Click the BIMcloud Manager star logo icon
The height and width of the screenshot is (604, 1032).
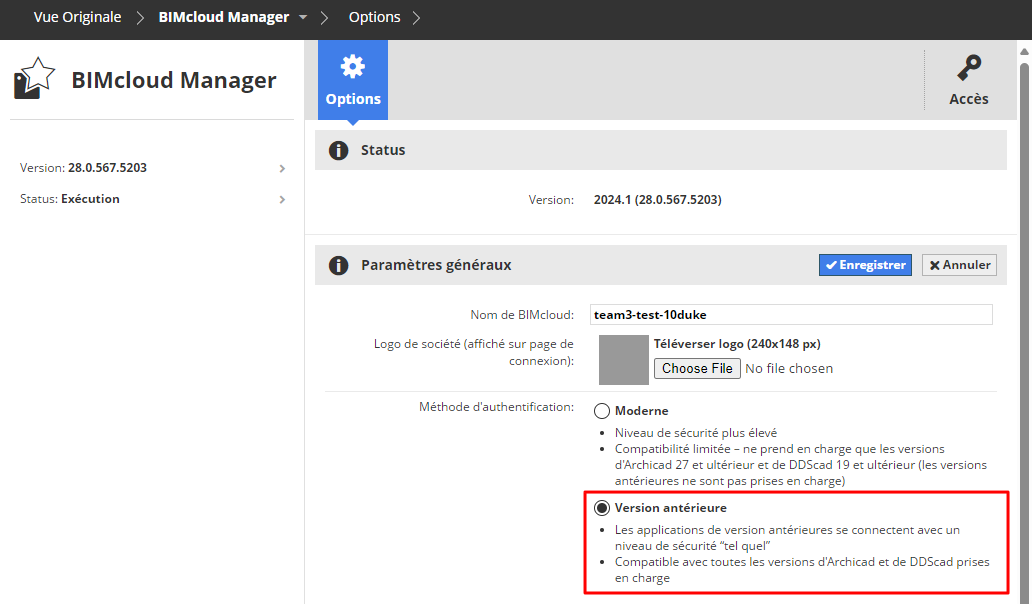click(x=34, y=79)
